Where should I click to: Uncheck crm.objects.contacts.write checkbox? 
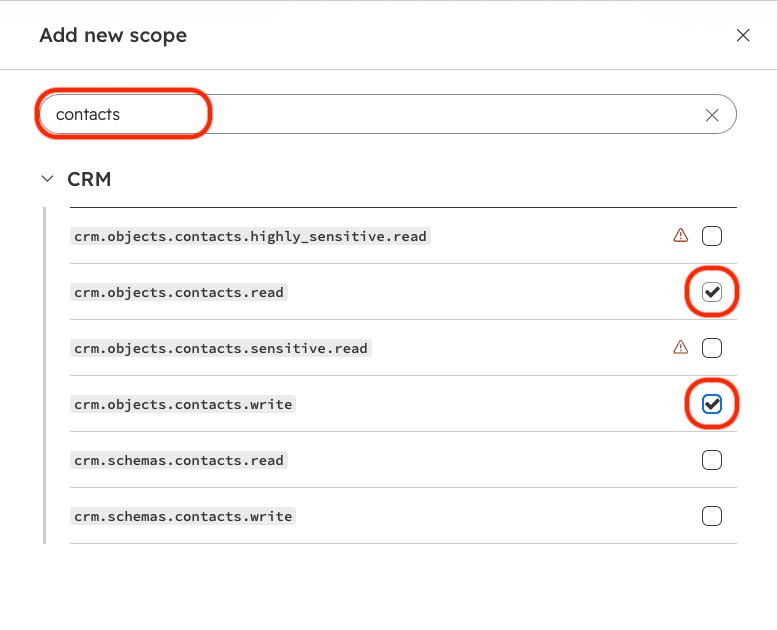(712, 404)
